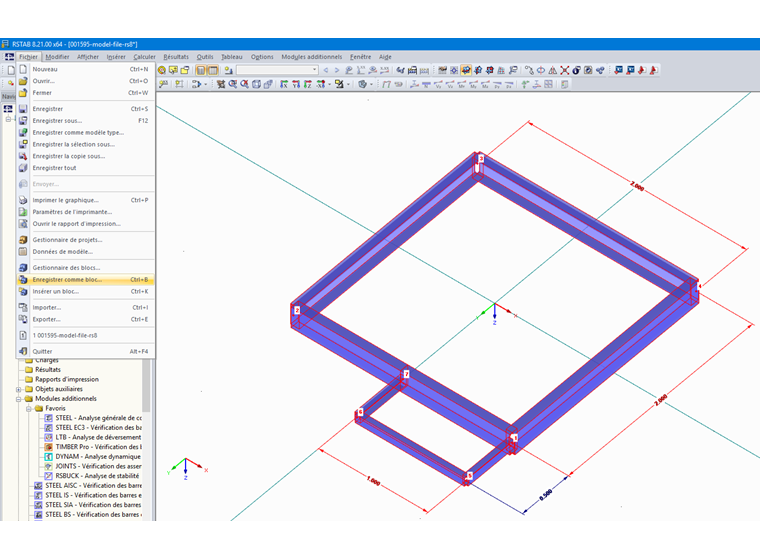Click node 3 in the model view

click(481, 159)
